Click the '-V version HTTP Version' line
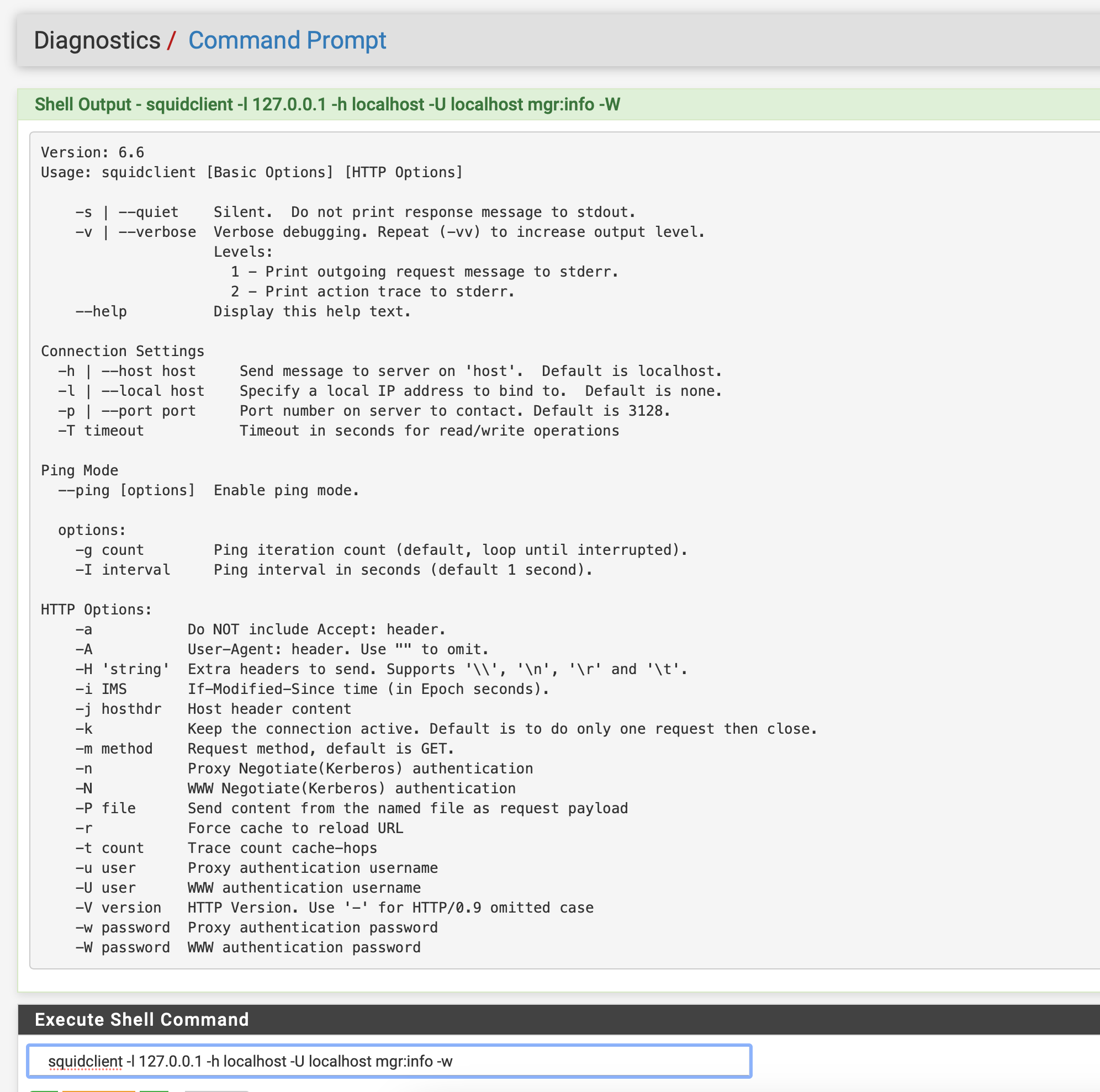 (334, 909)
